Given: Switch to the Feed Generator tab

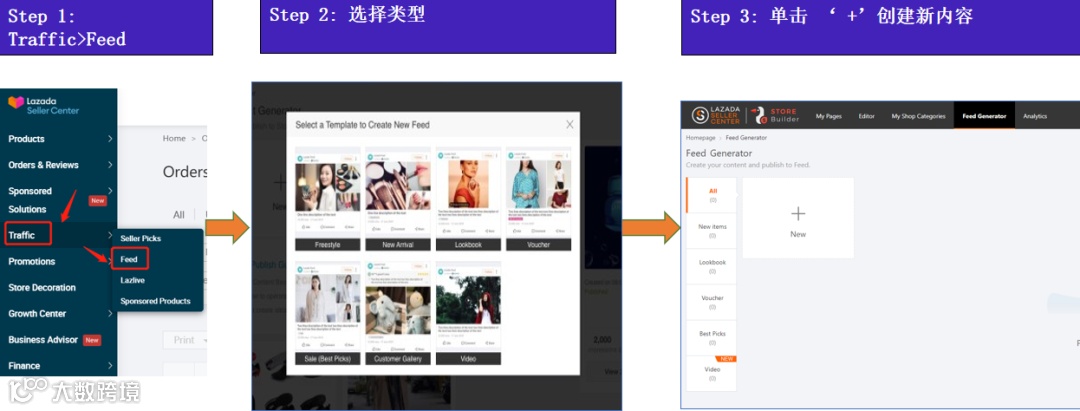Looking at the screenshot, I should [984, 116].
